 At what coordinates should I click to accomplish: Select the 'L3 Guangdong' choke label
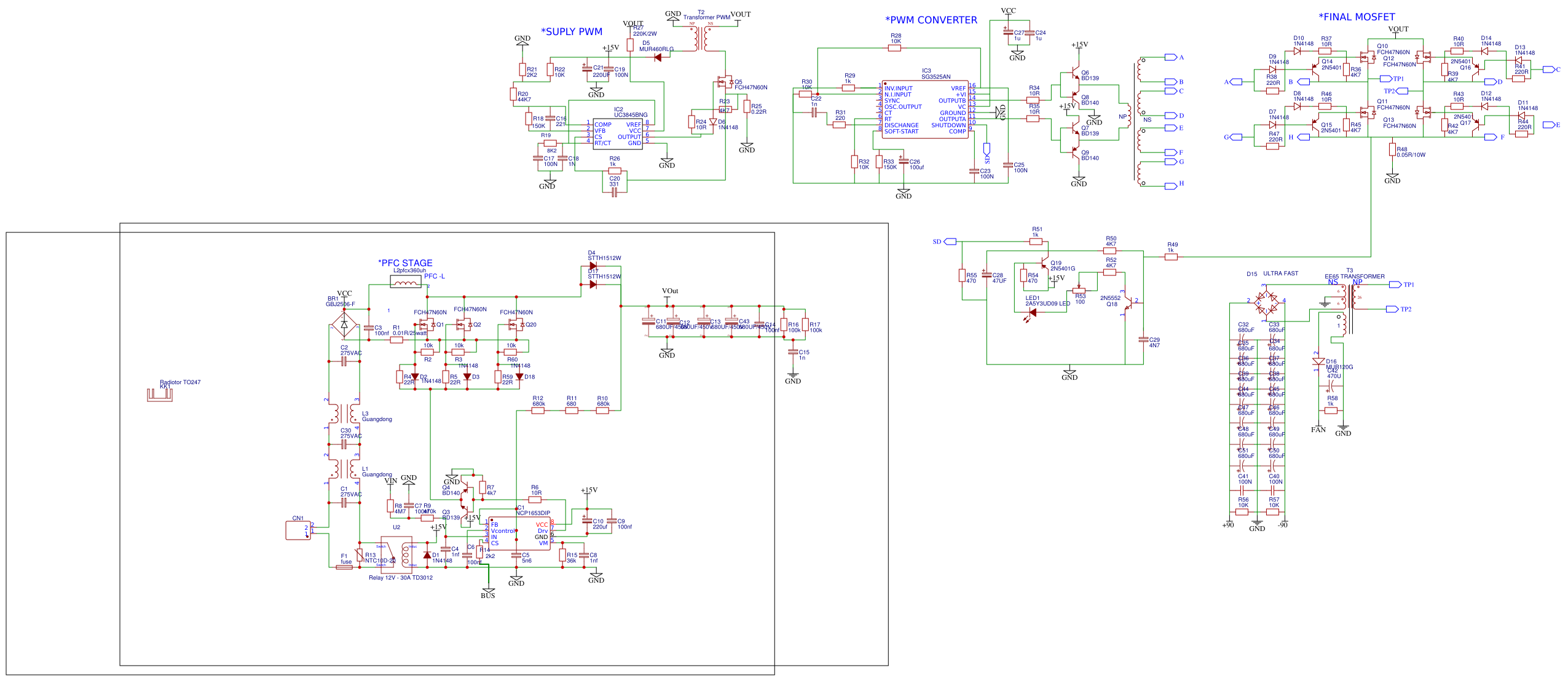click(x=376, y=417)
